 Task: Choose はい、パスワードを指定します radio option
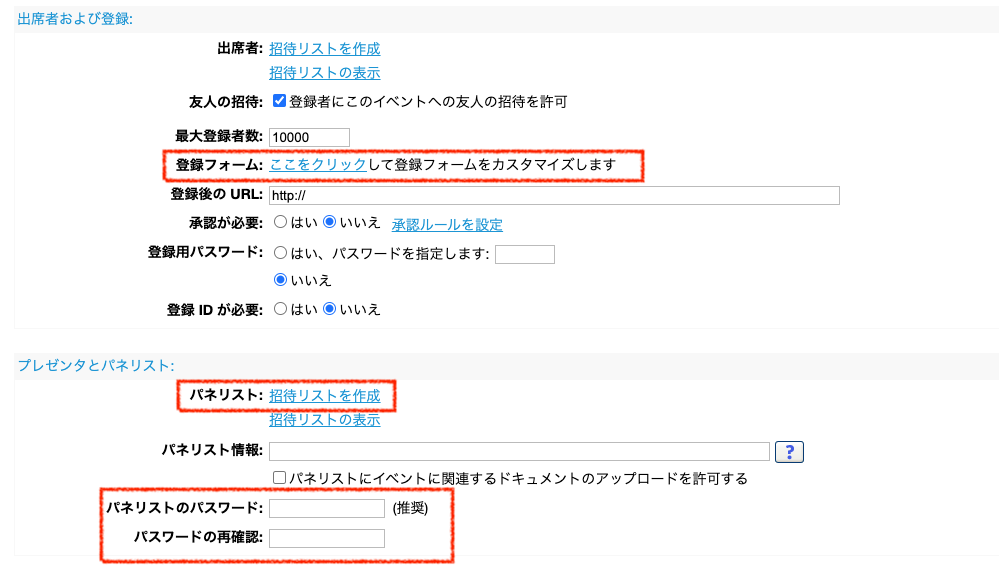coord(280,253)
